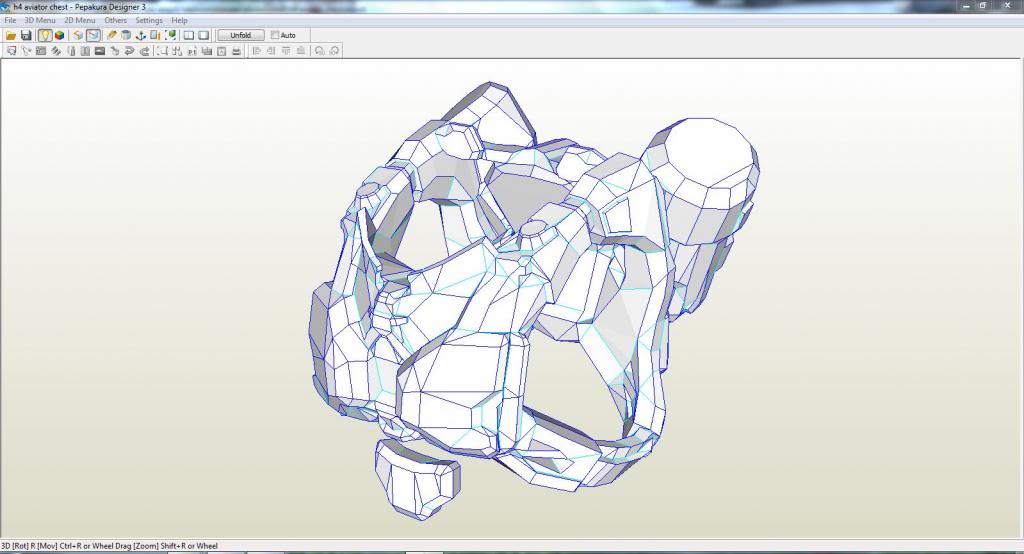Click the dashed rectangle selection icon
Viewport: 1024px width, 554px height.
162,51
